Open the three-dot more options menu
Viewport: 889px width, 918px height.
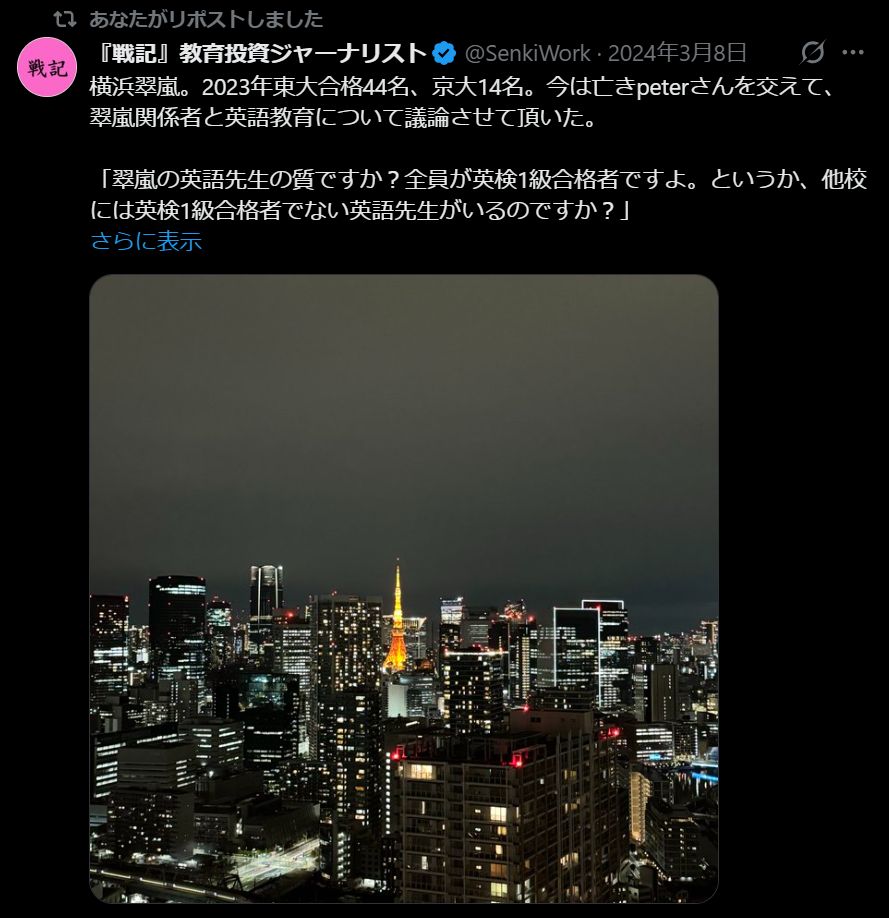853,53
